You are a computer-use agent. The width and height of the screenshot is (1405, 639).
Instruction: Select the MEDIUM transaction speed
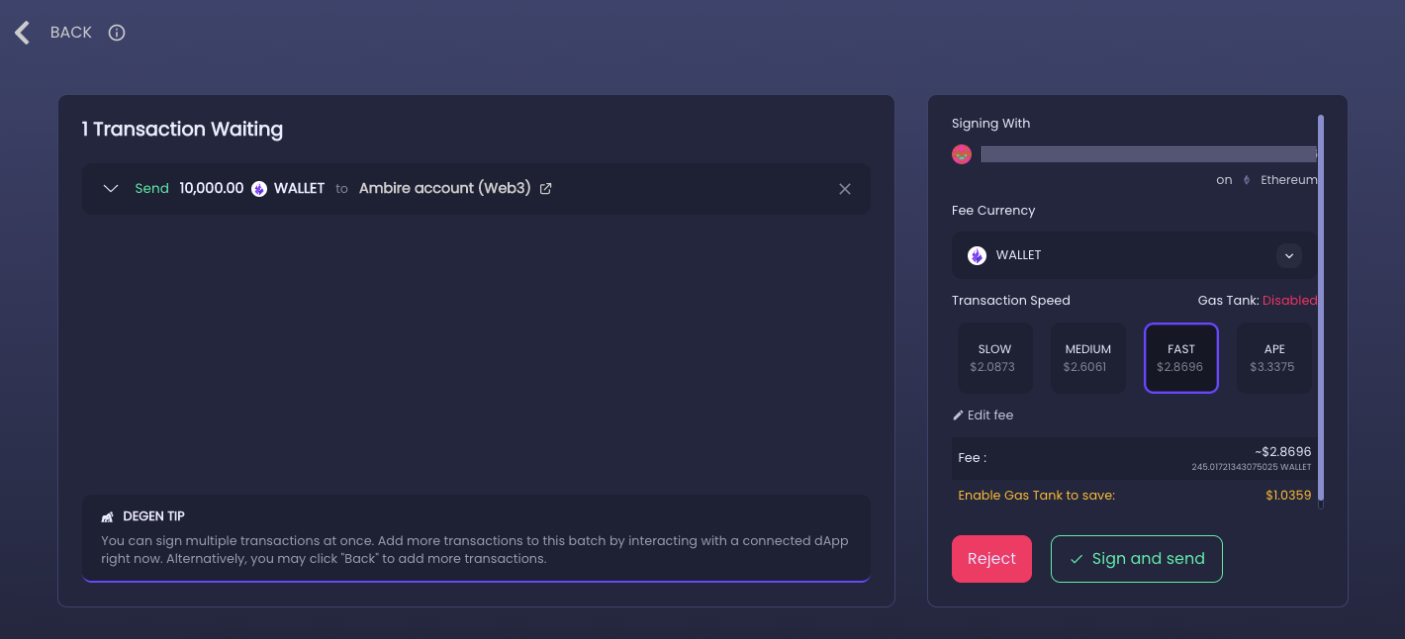pyautogui.click(x=1088, y=358)
